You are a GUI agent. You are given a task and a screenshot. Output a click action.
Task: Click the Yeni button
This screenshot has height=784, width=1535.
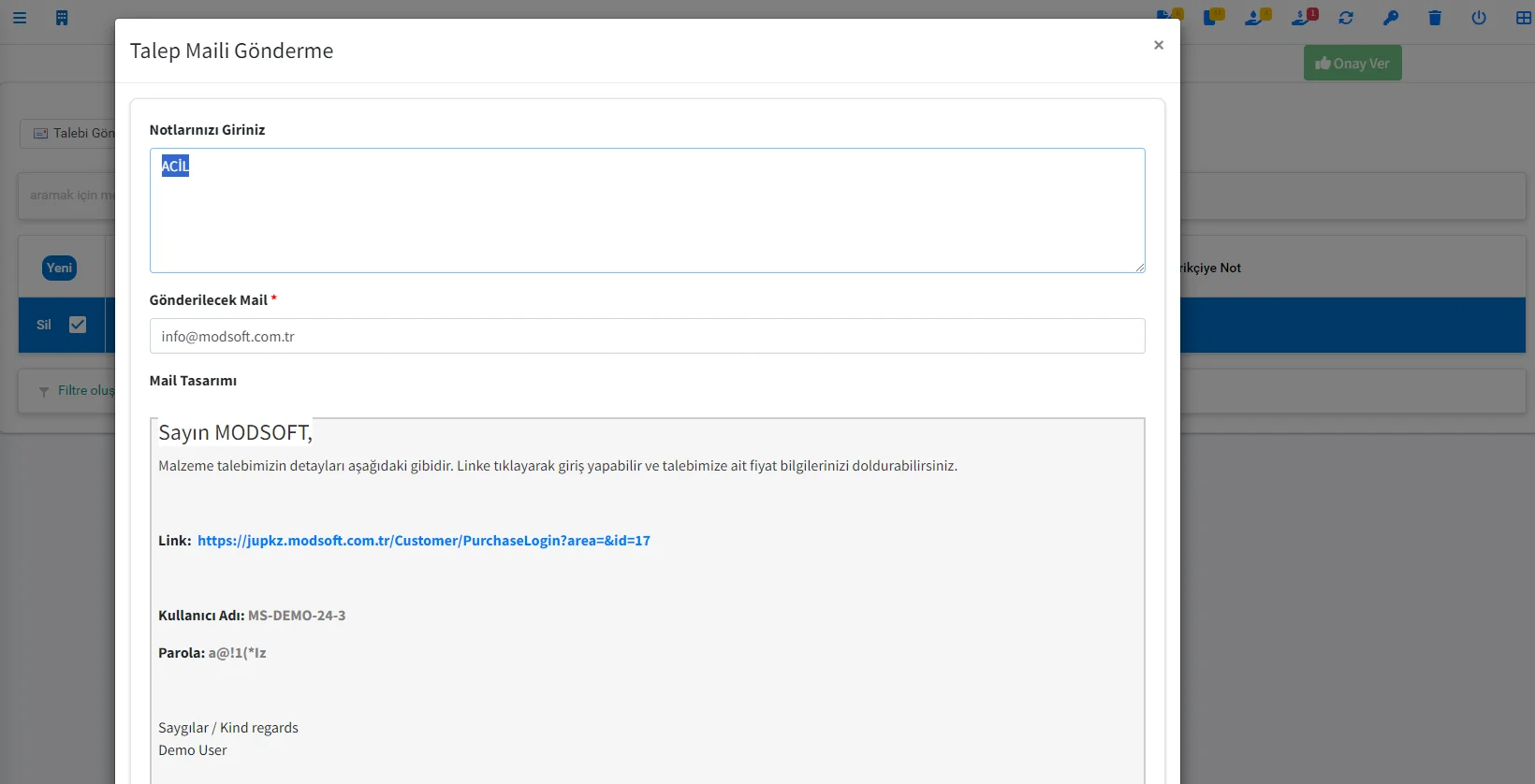point(60,269)
